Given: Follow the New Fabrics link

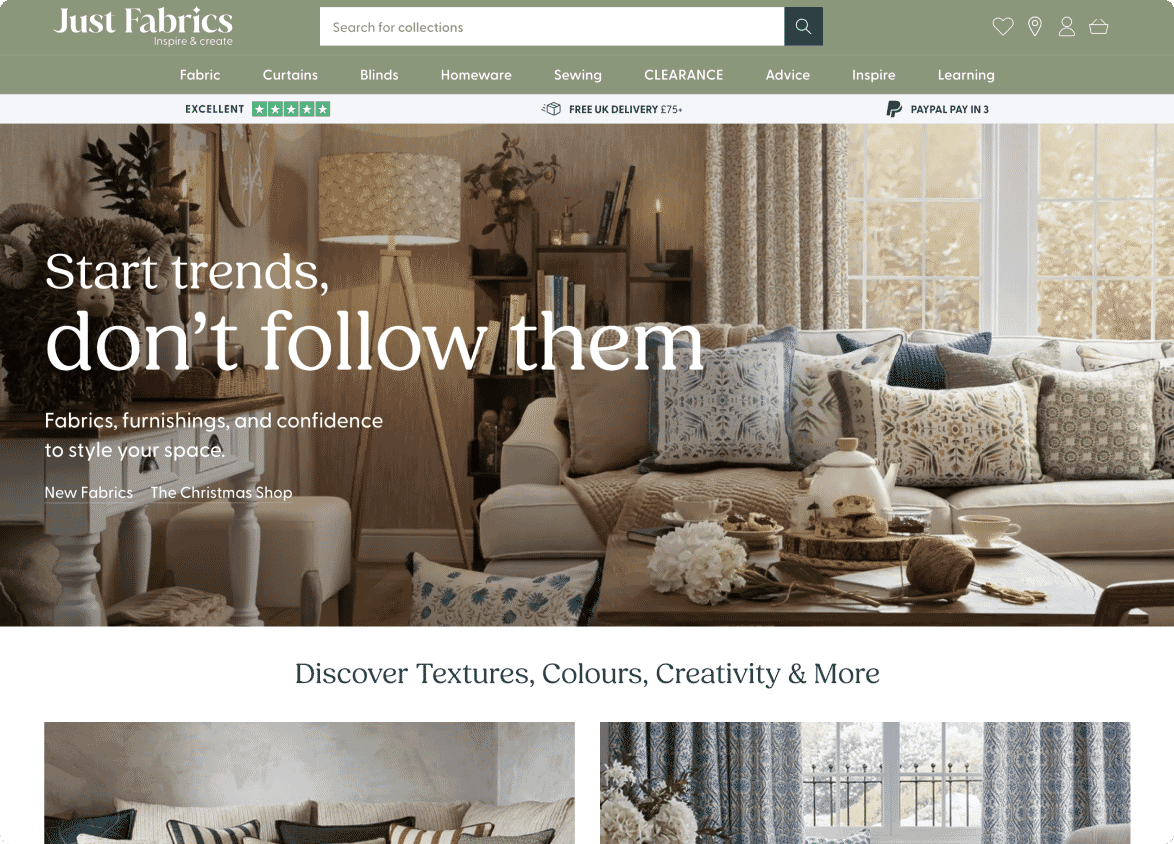Looking at the screenshot, I should click(x=88, y=493).
